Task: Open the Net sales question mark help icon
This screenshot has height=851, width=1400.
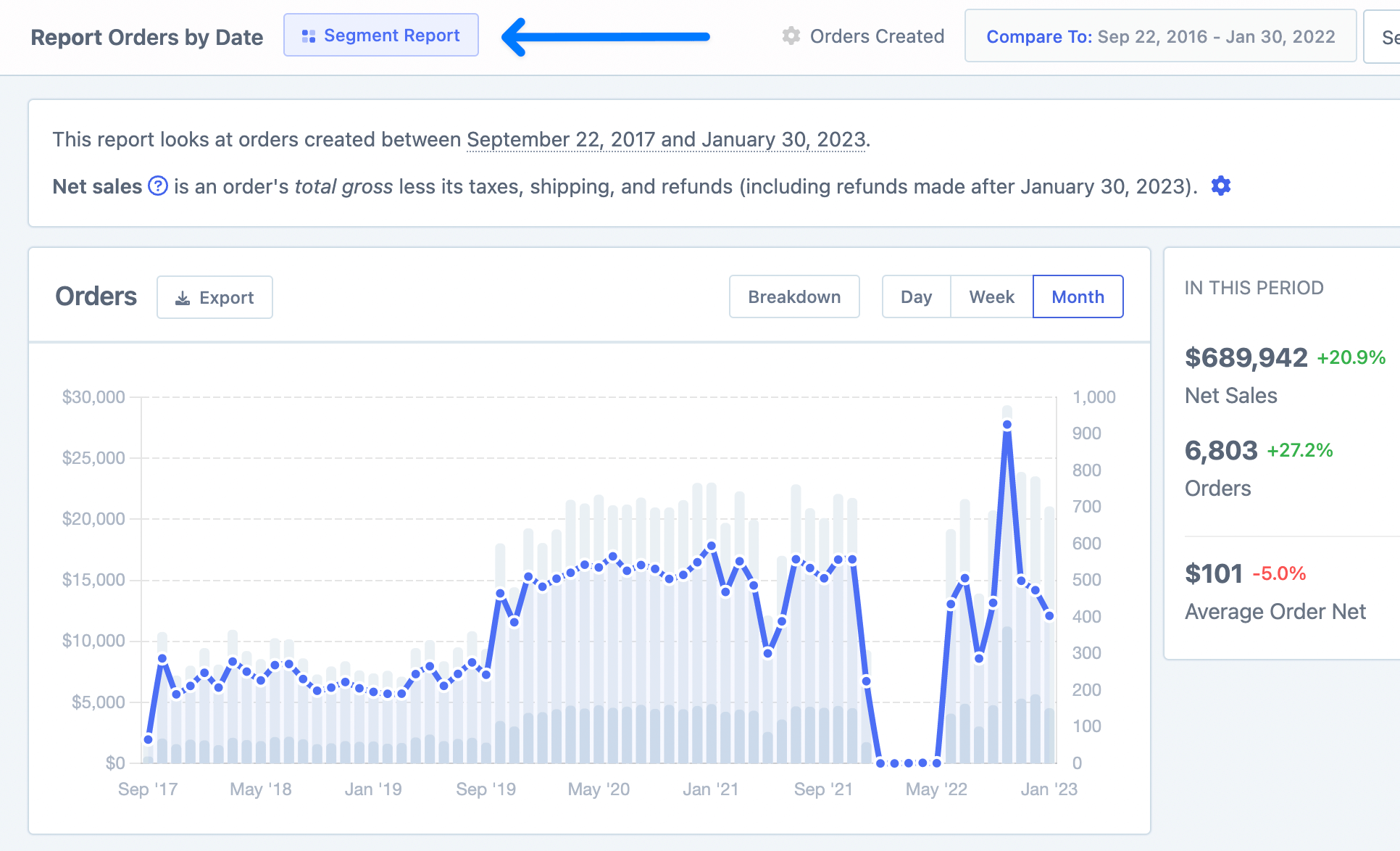Action: tap(157, 186)
